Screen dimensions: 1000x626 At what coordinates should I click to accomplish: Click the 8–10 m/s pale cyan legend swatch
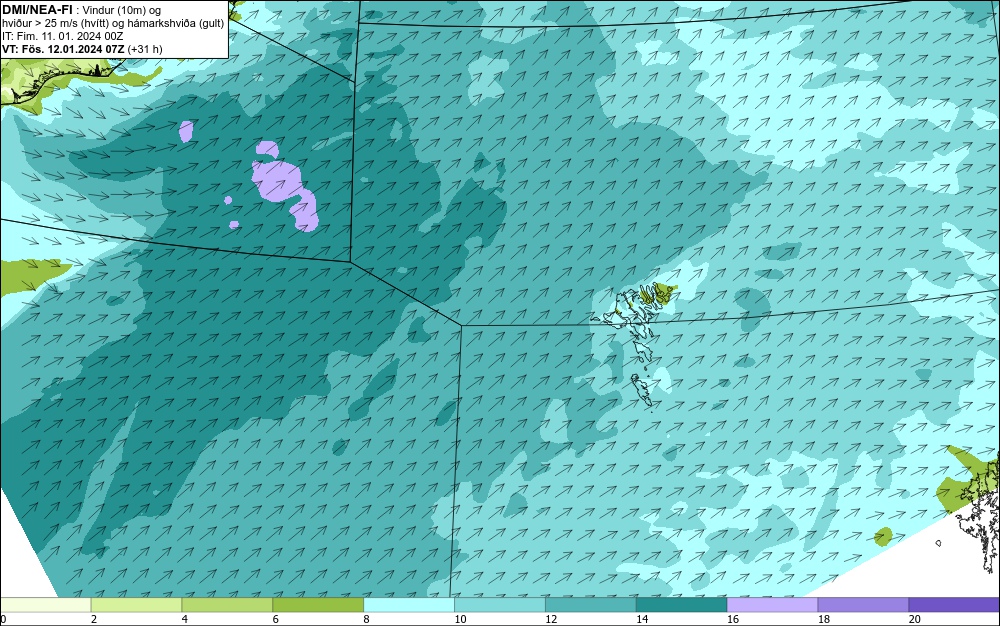click(x=409, y=604)
